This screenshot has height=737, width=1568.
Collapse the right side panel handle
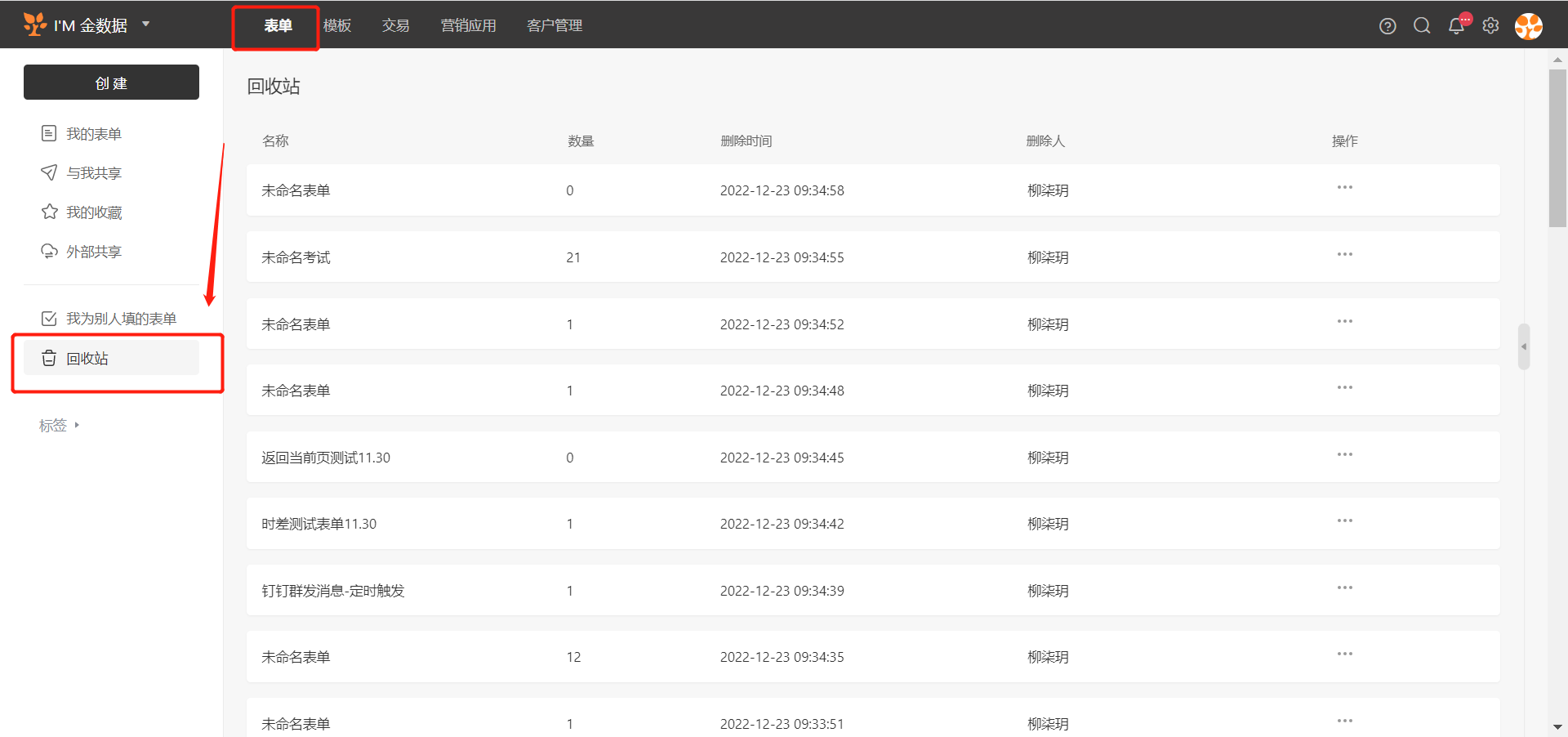1523,346
